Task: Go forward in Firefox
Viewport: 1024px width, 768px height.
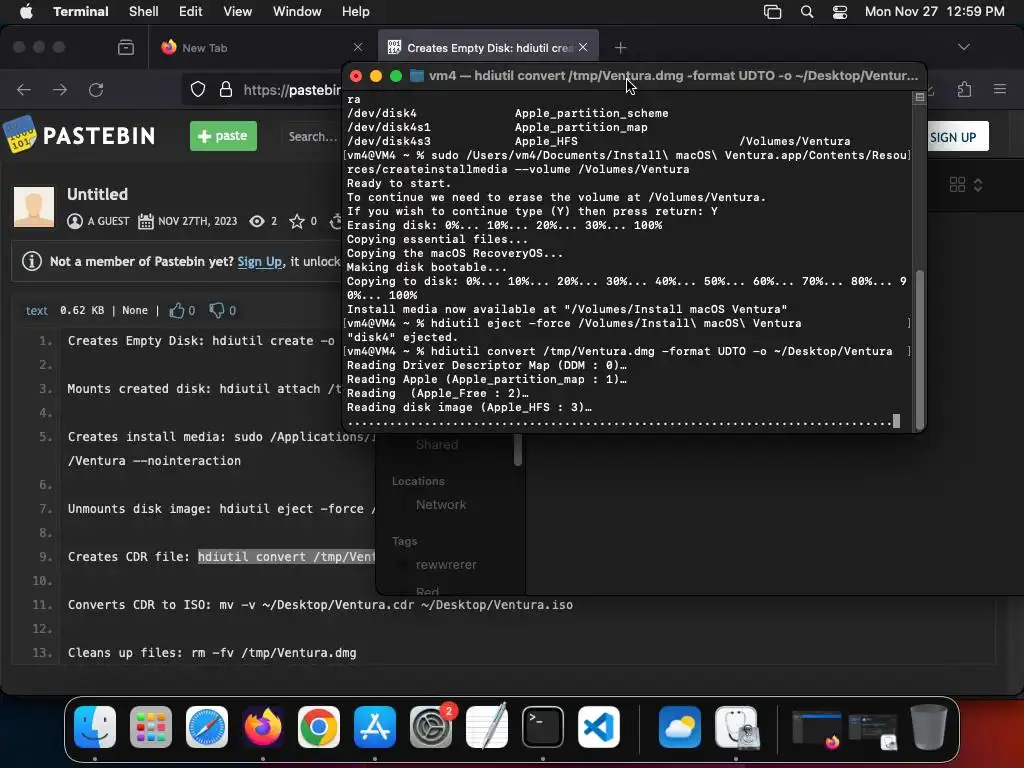Action: tap(60, 89)
